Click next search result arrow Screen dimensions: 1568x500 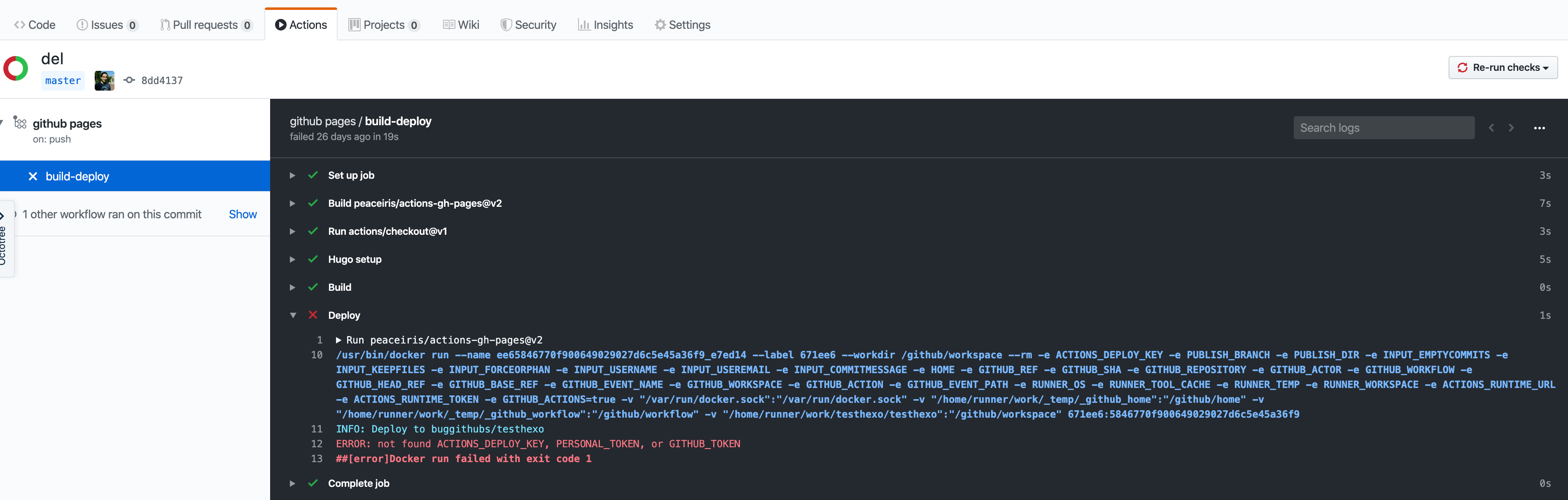[x=1511, y=128]
